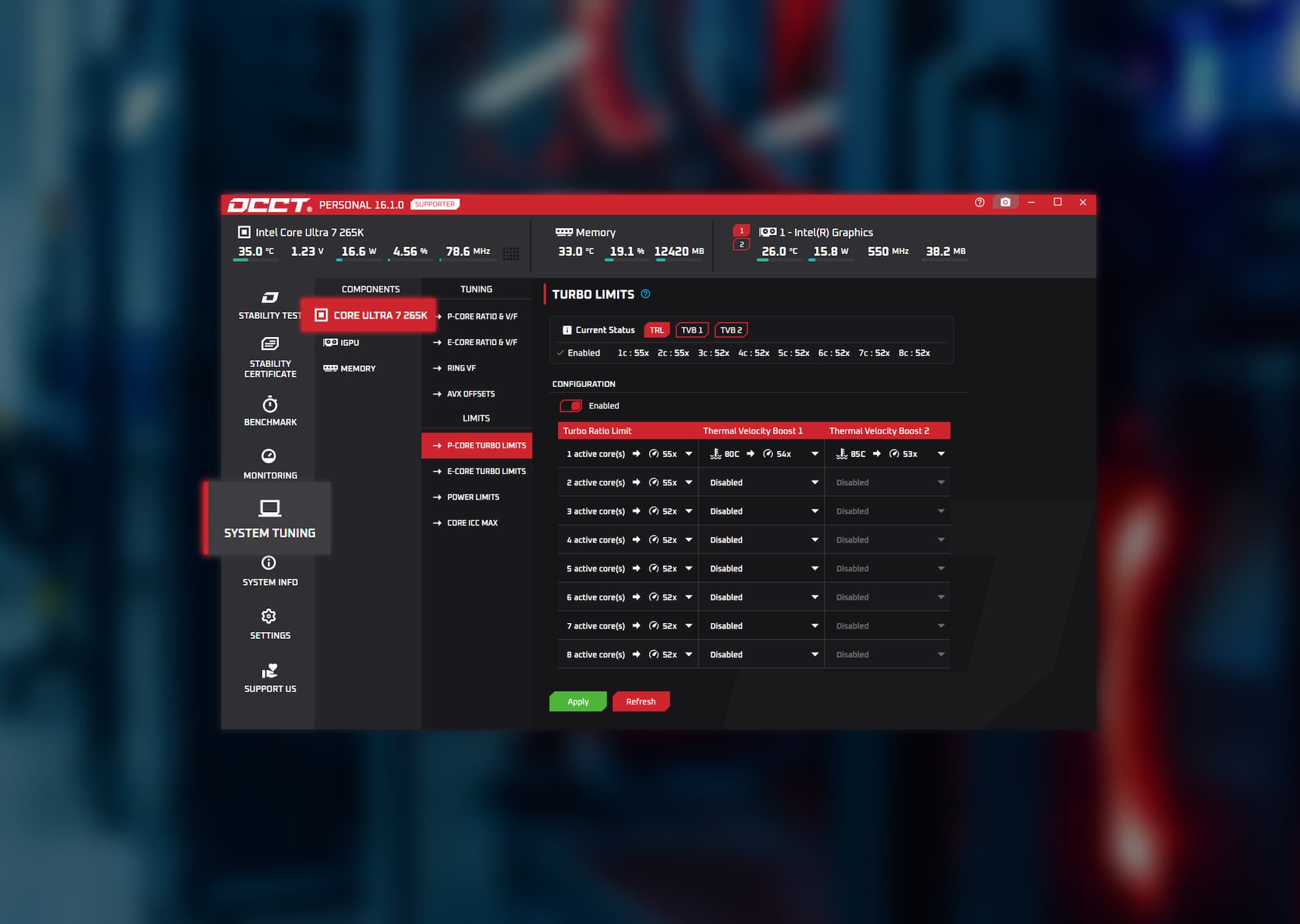Open the Stability Certificate icon
Image resolution: width=1300 pixels, height=924 pixels.
270,344
